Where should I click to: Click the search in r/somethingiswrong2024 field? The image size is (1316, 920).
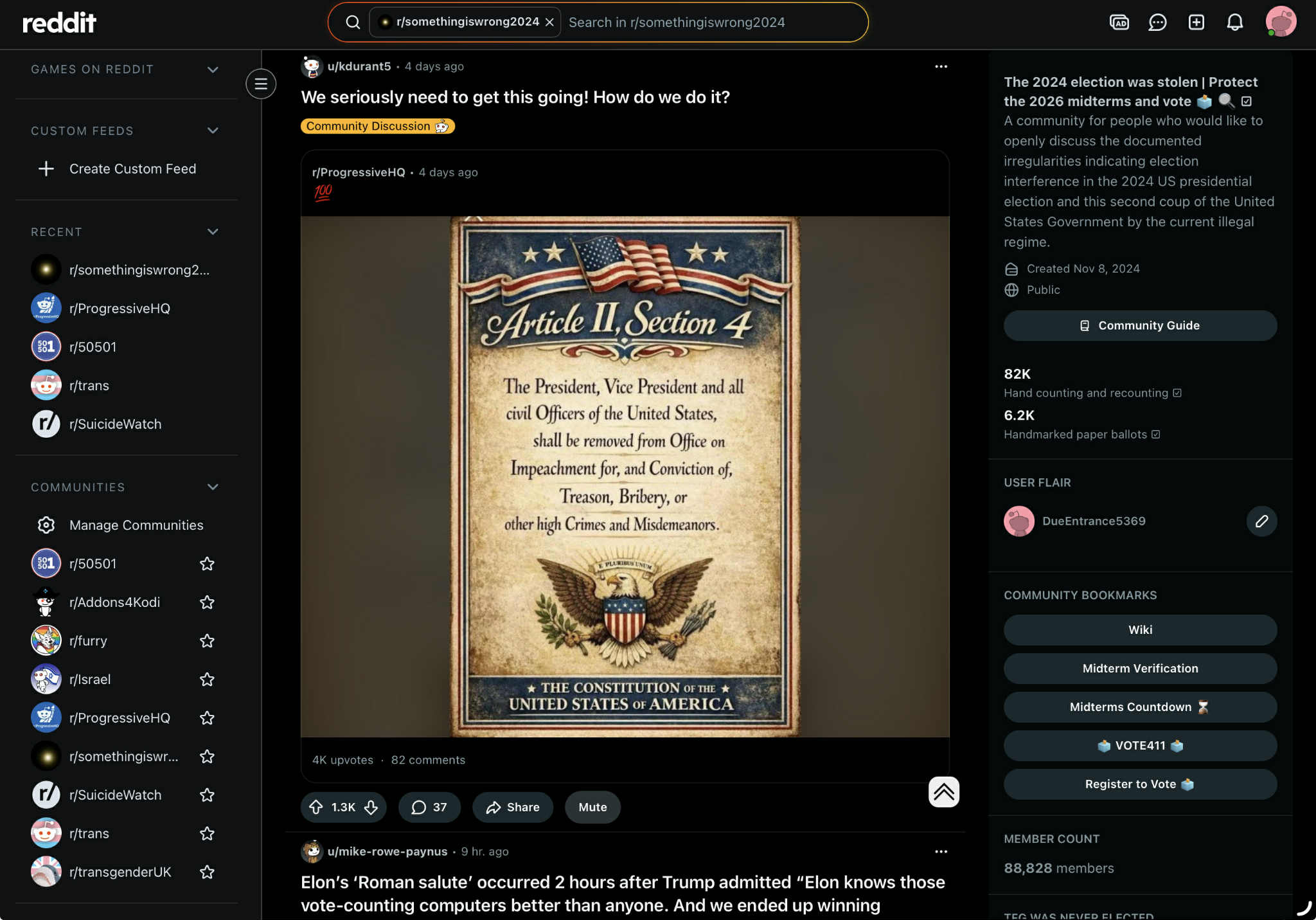pos(707,23)
